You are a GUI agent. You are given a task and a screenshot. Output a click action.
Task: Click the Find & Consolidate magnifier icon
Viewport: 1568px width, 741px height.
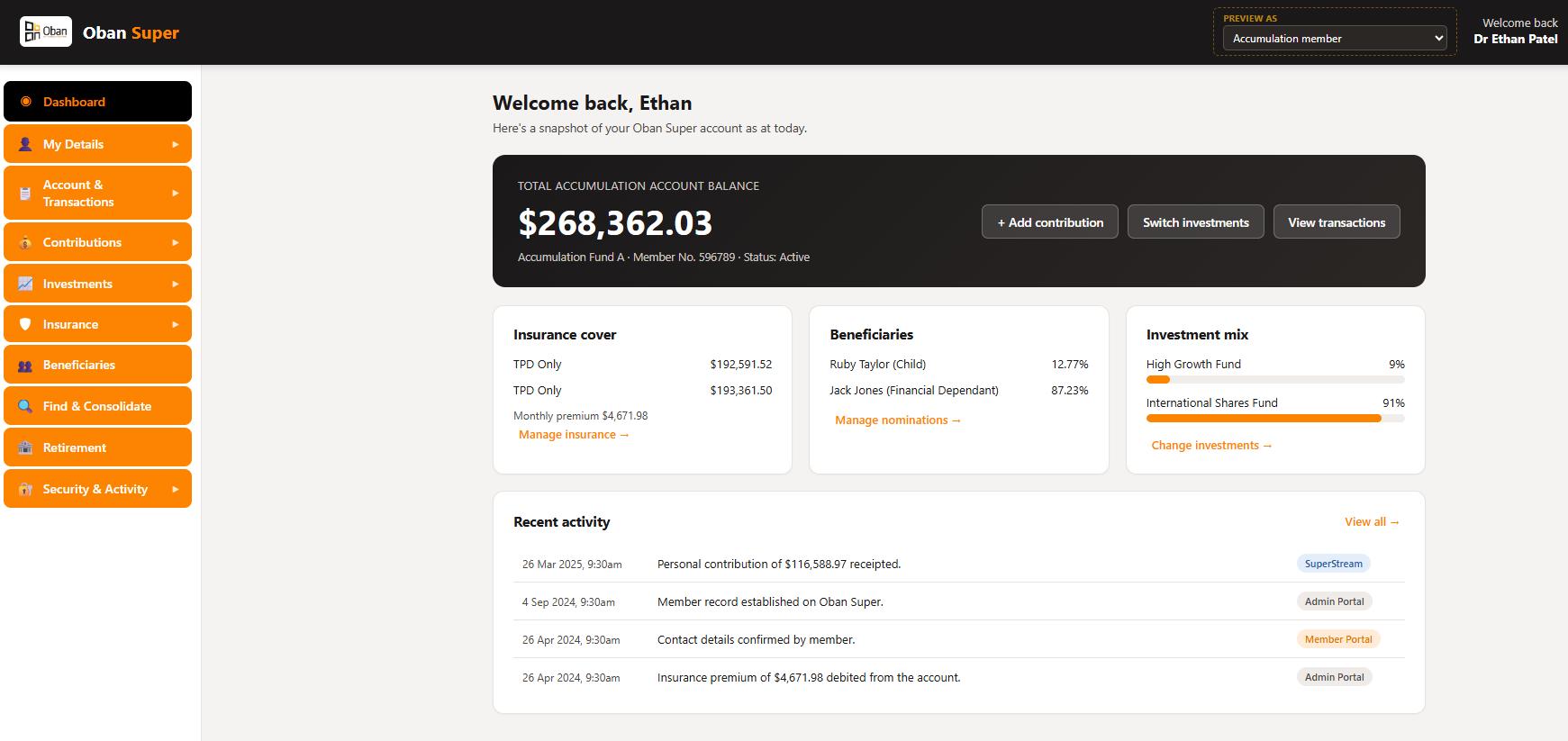pyautogui.click(x=25, y=406)
